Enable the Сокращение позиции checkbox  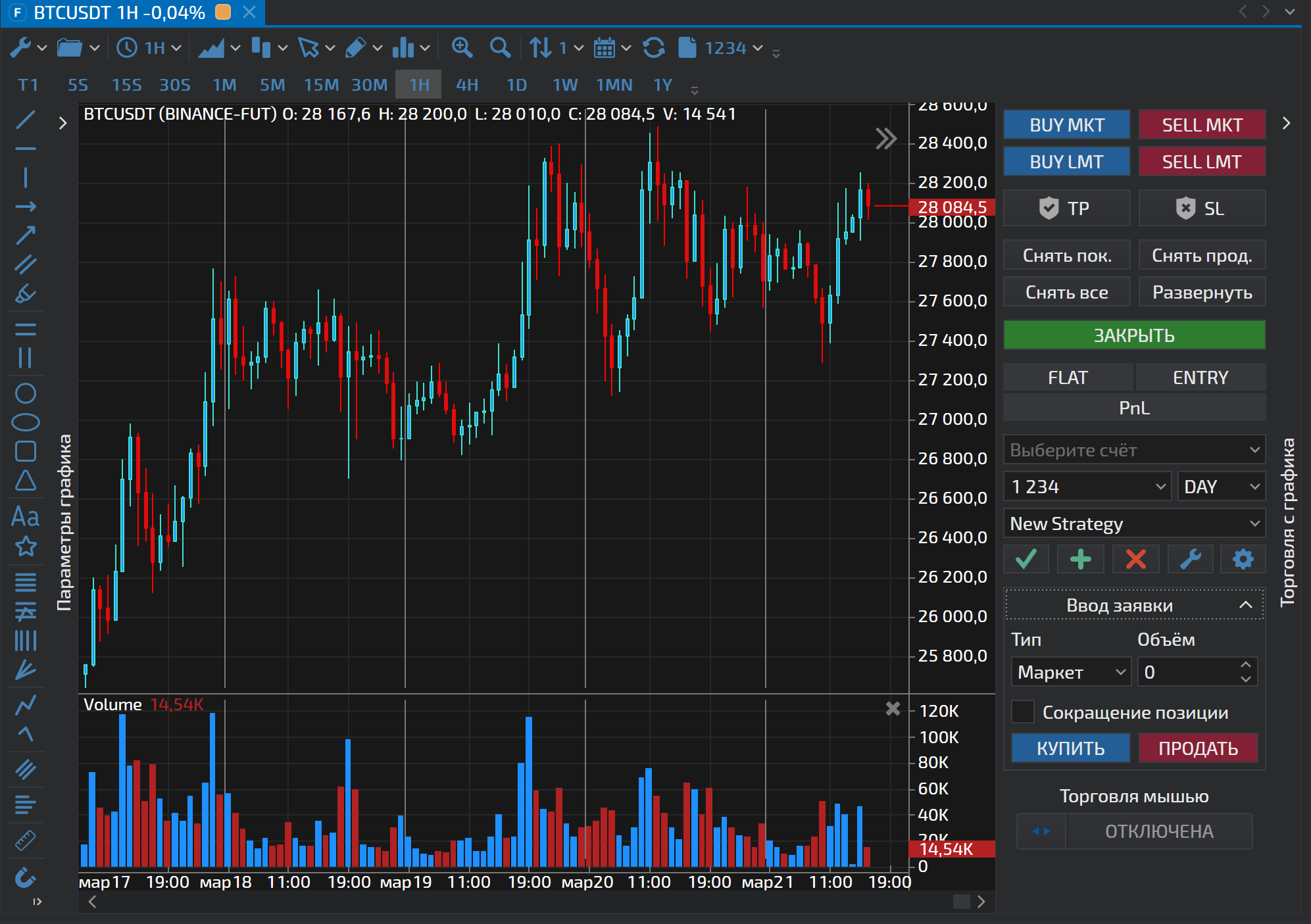1023,712
